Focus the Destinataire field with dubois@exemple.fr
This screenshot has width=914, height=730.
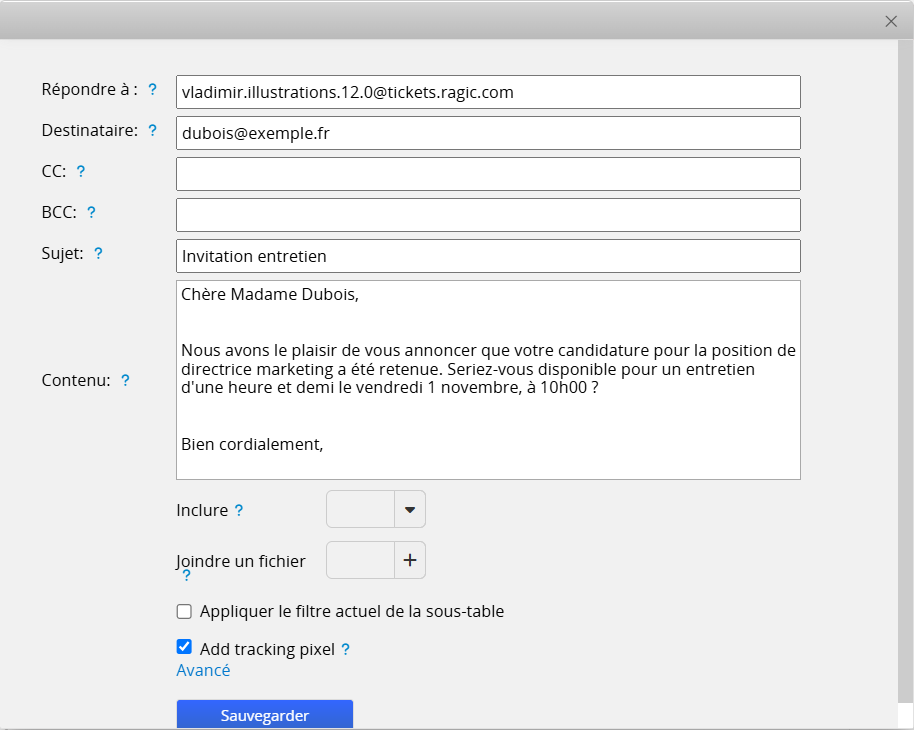tap(488, 133)
